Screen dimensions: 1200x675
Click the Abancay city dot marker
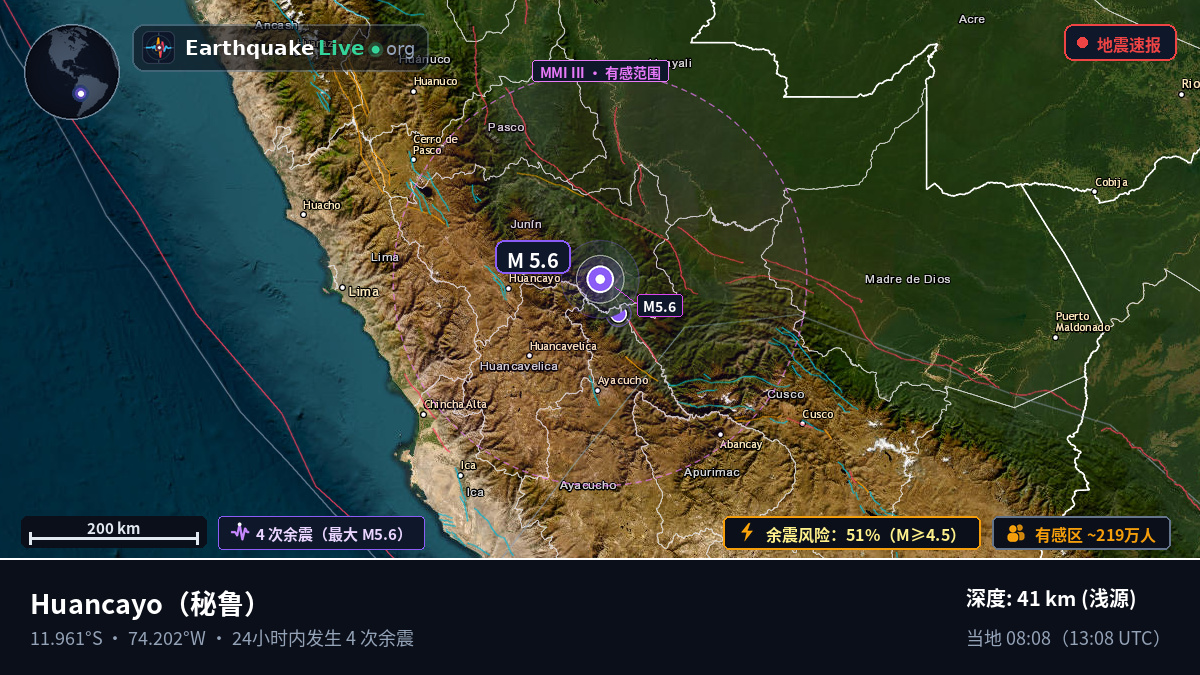pos(720,434)
